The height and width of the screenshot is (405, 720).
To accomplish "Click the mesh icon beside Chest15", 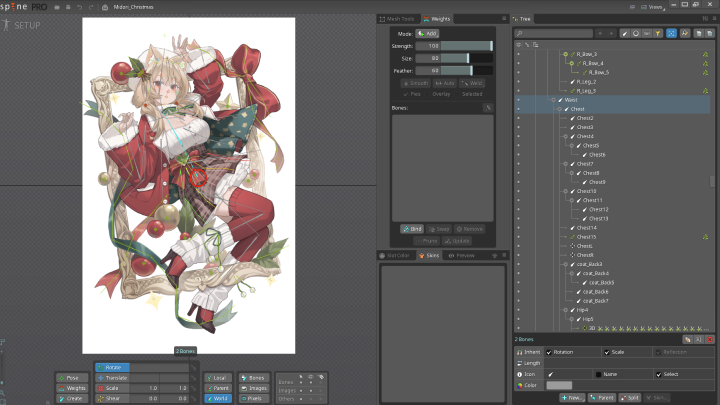I will [x=705, y=237].
